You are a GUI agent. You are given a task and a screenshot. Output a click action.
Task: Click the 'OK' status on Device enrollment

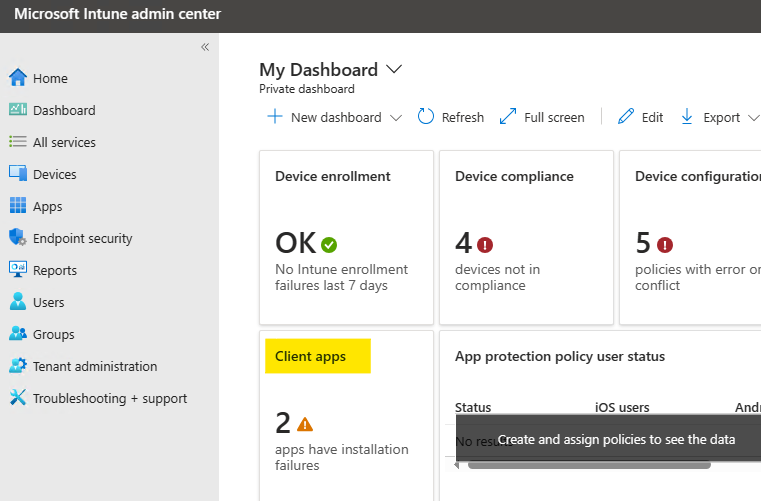coord(296,243)
